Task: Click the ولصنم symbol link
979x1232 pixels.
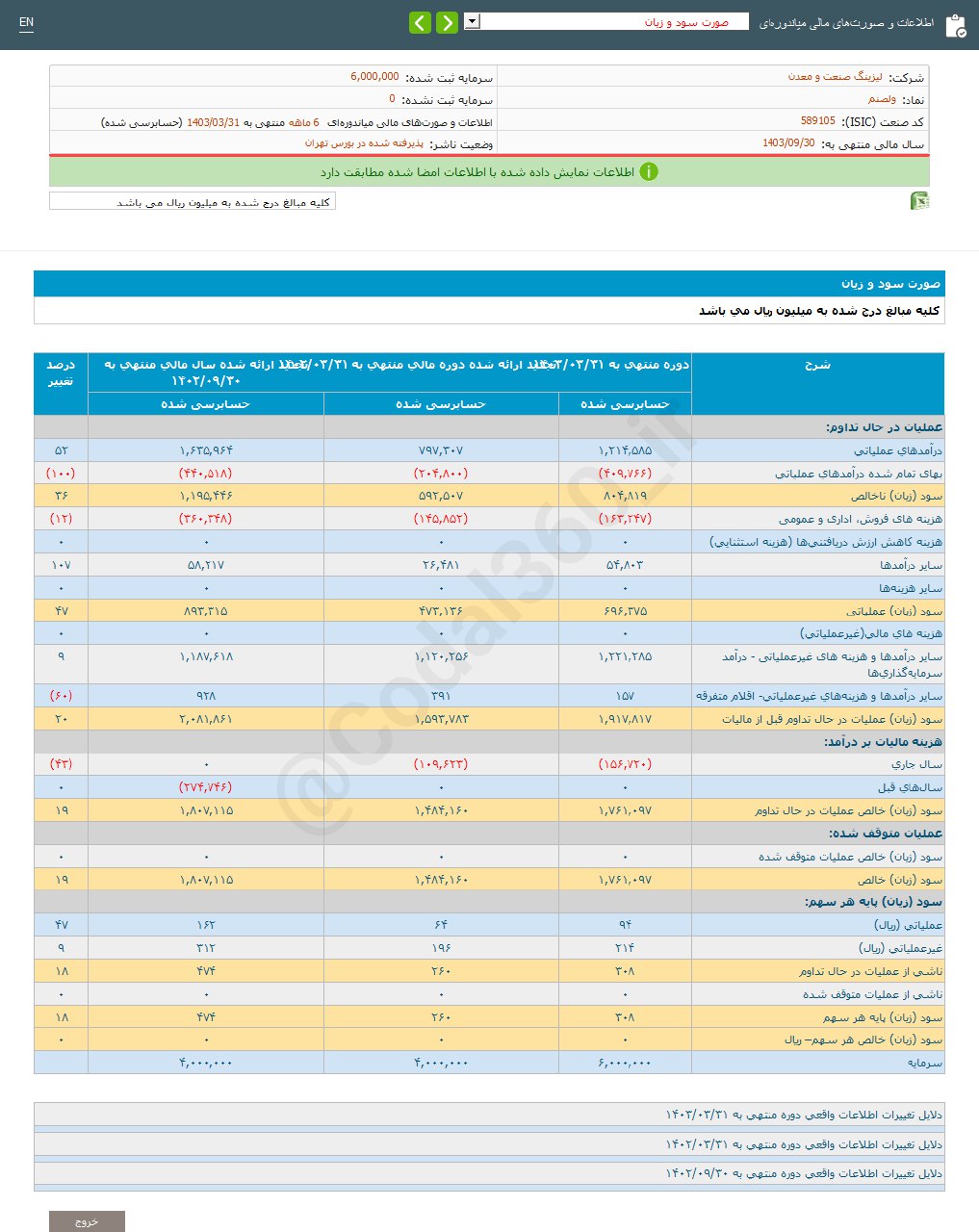Action: (882, 99)
